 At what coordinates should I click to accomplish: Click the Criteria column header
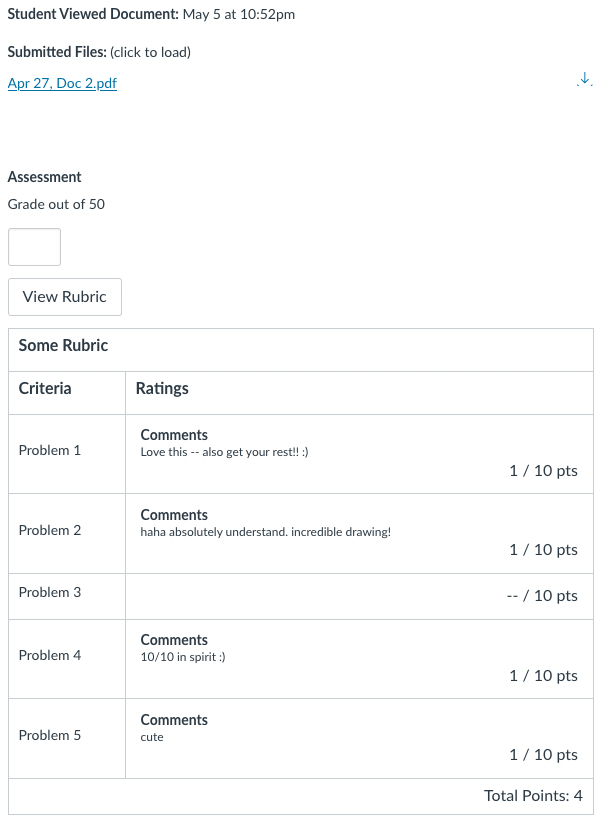(x=45, y=389)
